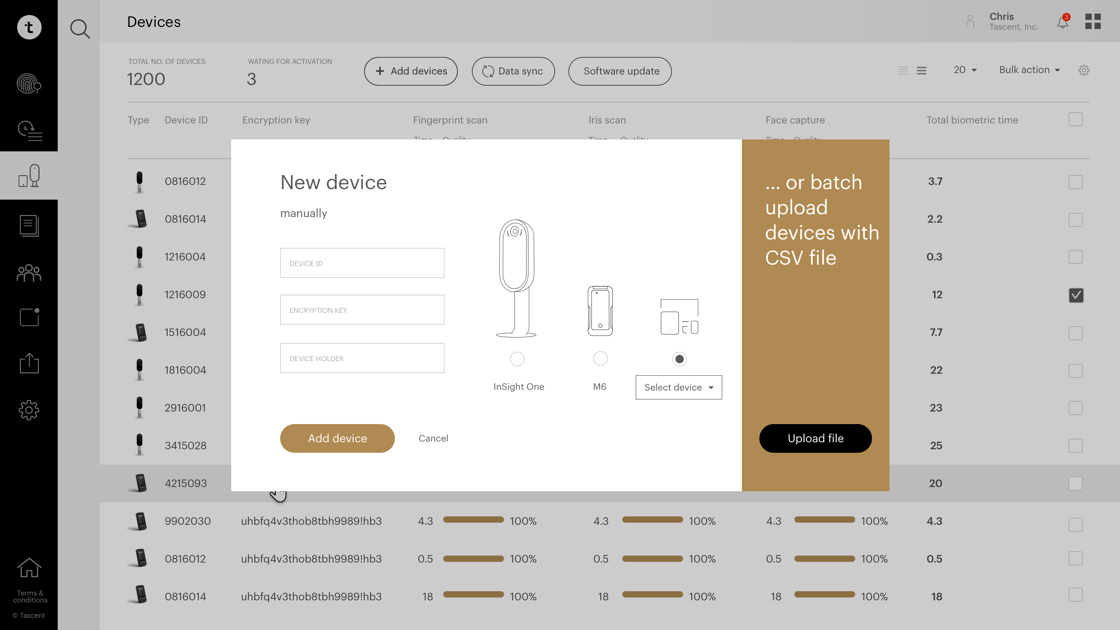Click the Add device button
Screen dimensions: 1120x630
coord(337,438)
